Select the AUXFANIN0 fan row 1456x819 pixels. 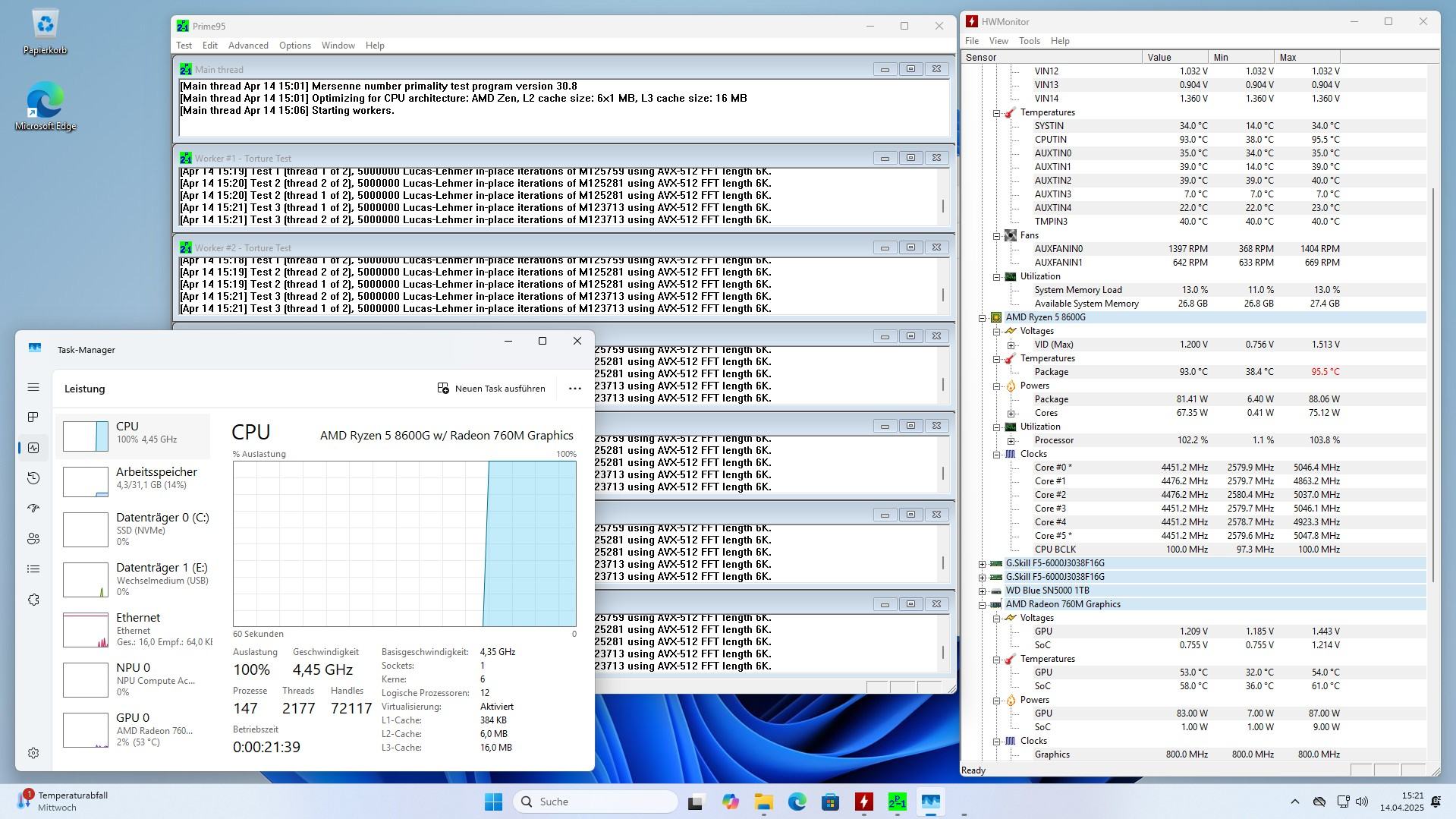point(1194,249)
